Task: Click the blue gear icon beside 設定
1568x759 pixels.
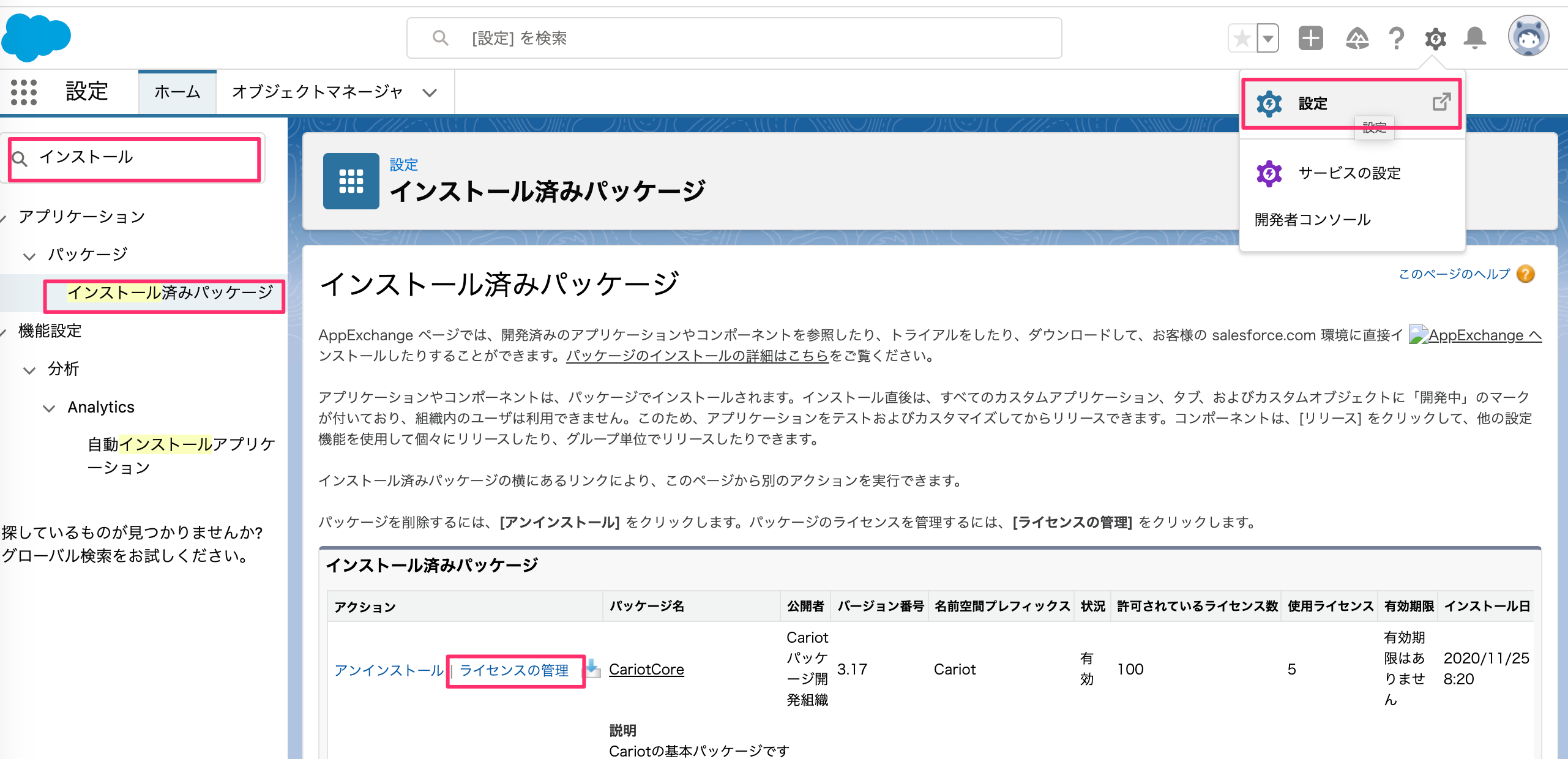Action: click(1269, 103)
